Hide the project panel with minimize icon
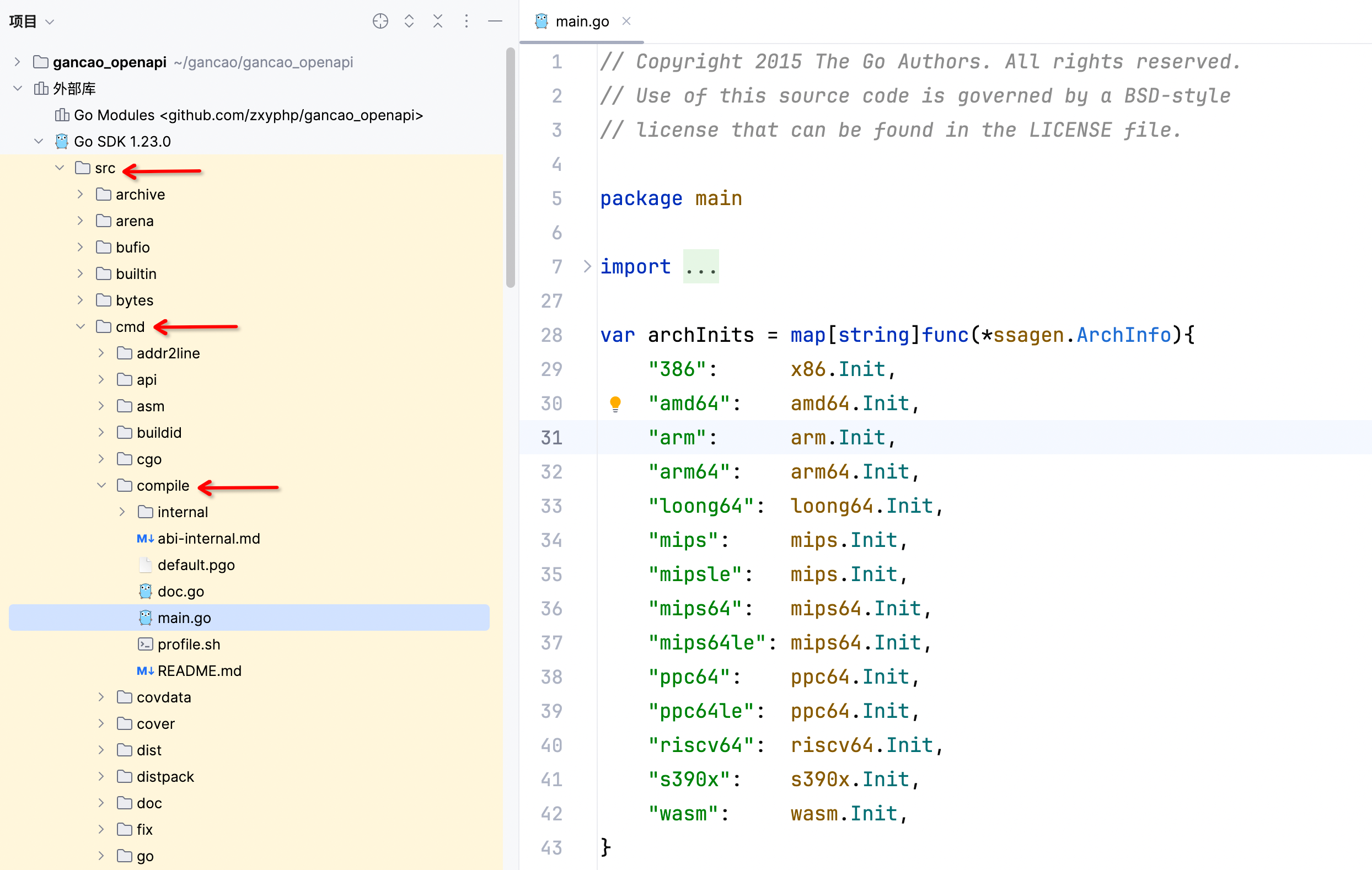Image resolution: width=1372 pixels, height=870 pixels. (x=495, y=21)
